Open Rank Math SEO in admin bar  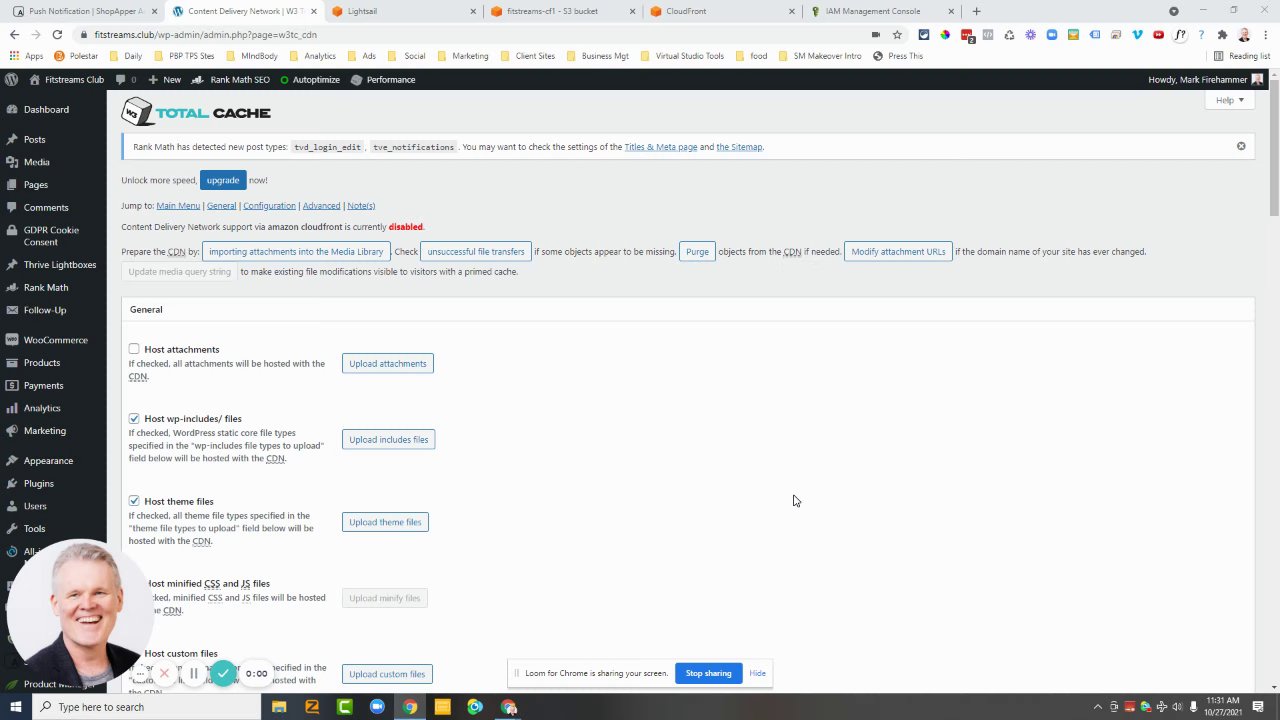(x=231, y=79)
